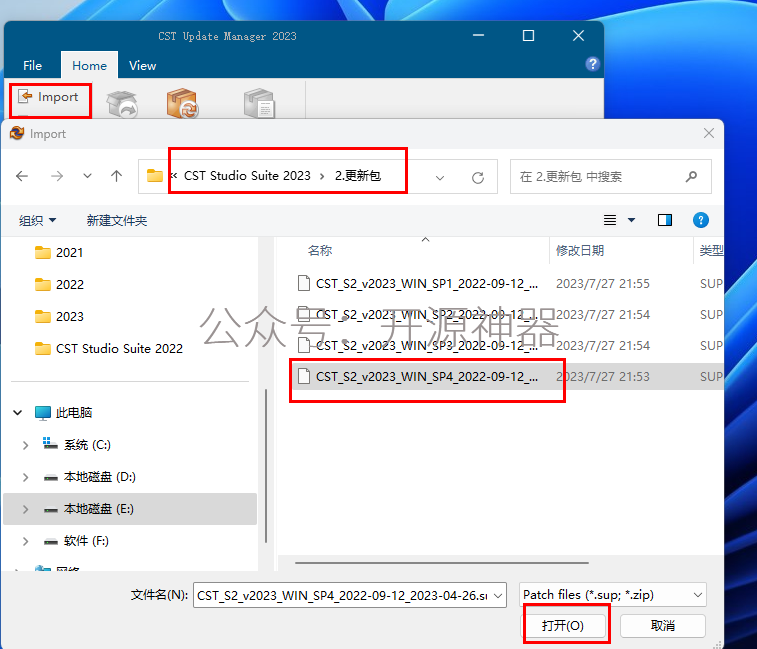Close the Import dialog
The height and width of the screenshot is (649, 757).
709,133
